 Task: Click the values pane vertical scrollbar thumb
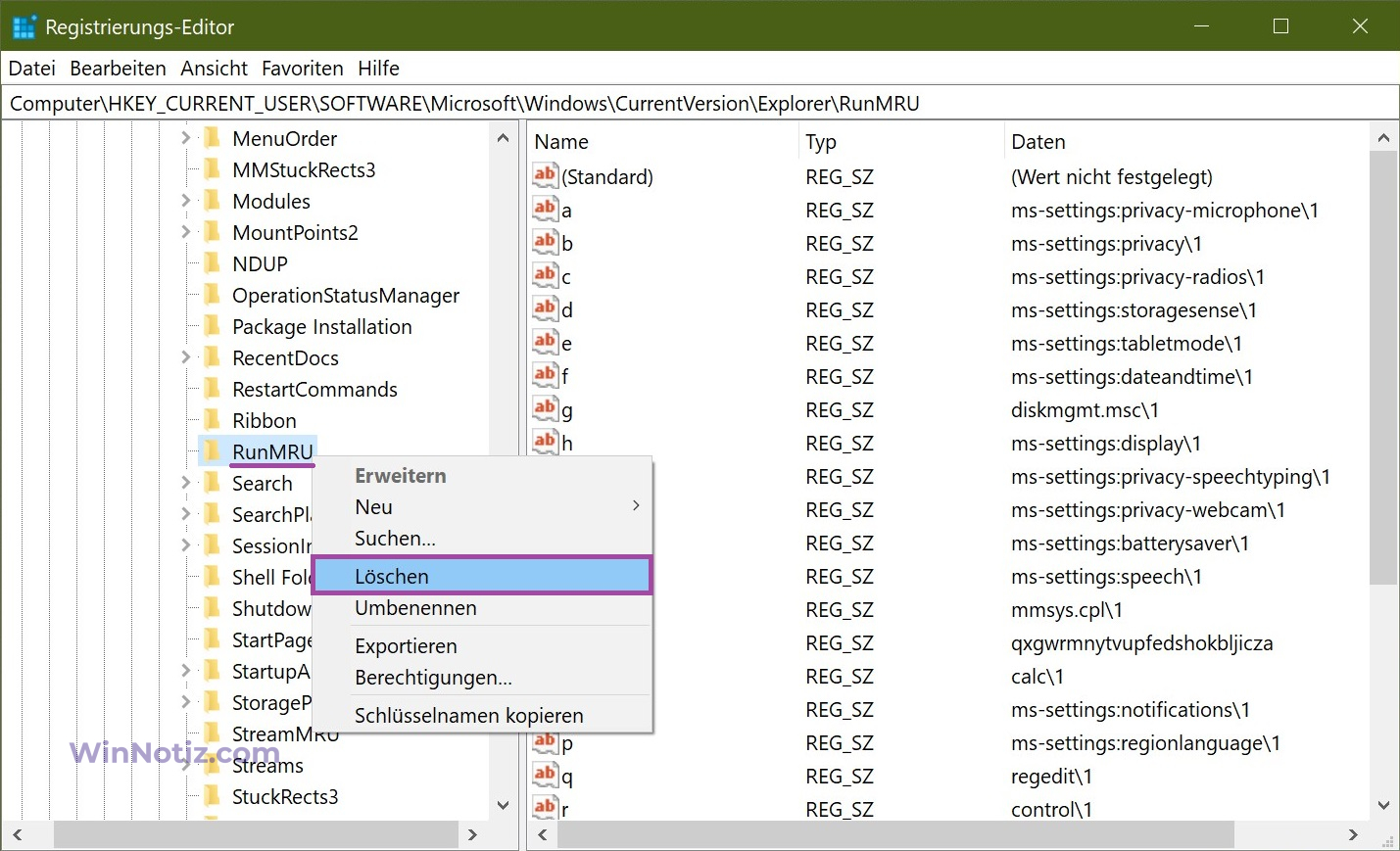point(1383,368)
